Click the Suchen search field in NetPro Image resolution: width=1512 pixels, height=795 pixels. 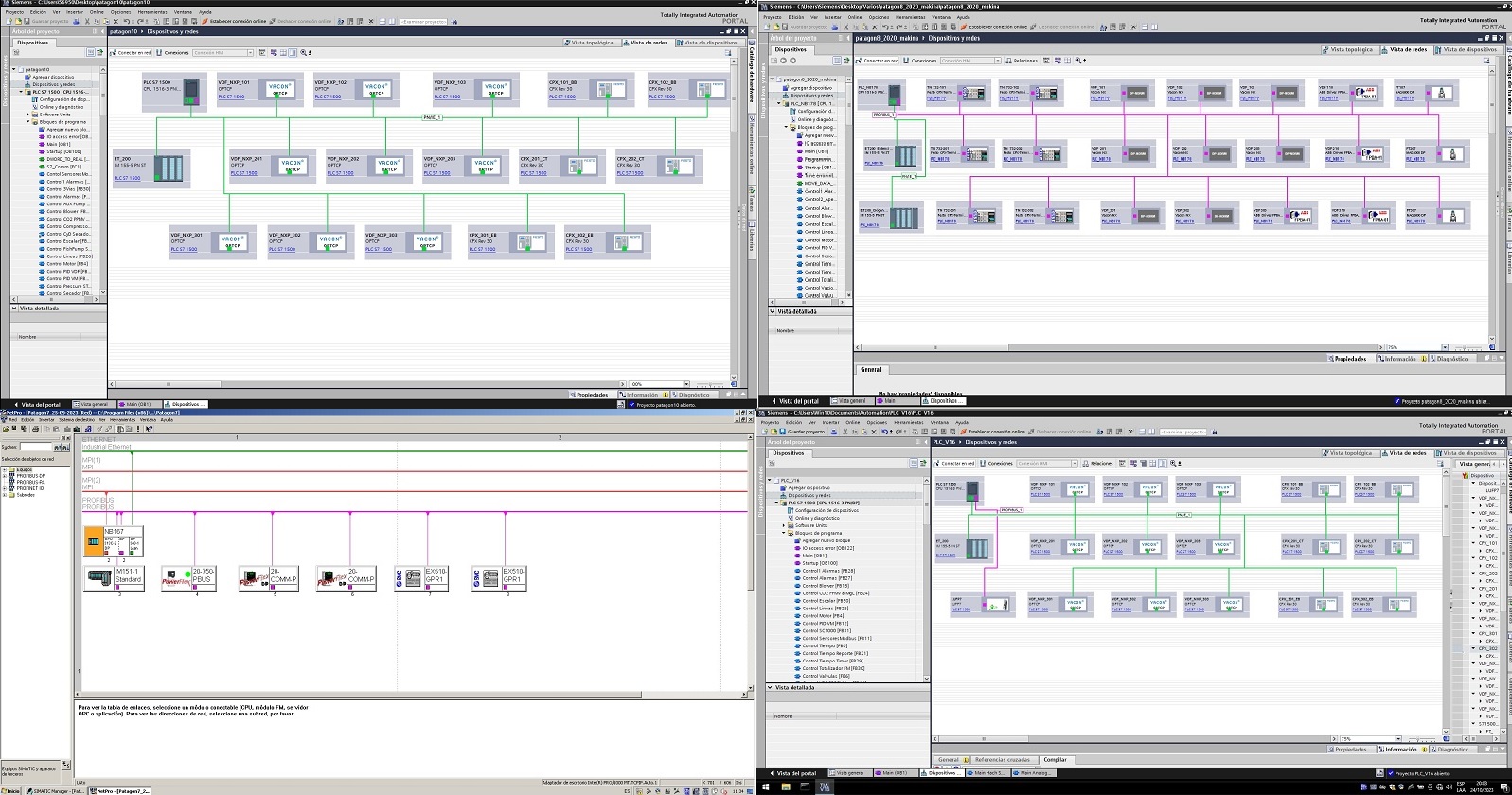click(36, 447)
